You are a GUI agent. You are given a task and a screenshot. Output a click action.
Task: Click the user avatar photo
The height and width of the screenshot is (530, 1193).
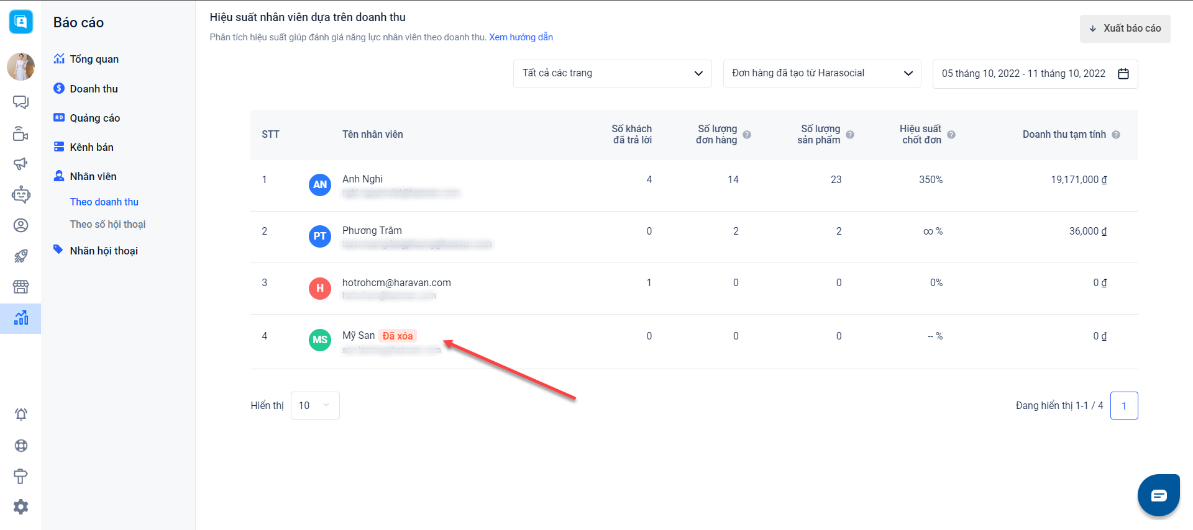[x=20, y=67]
